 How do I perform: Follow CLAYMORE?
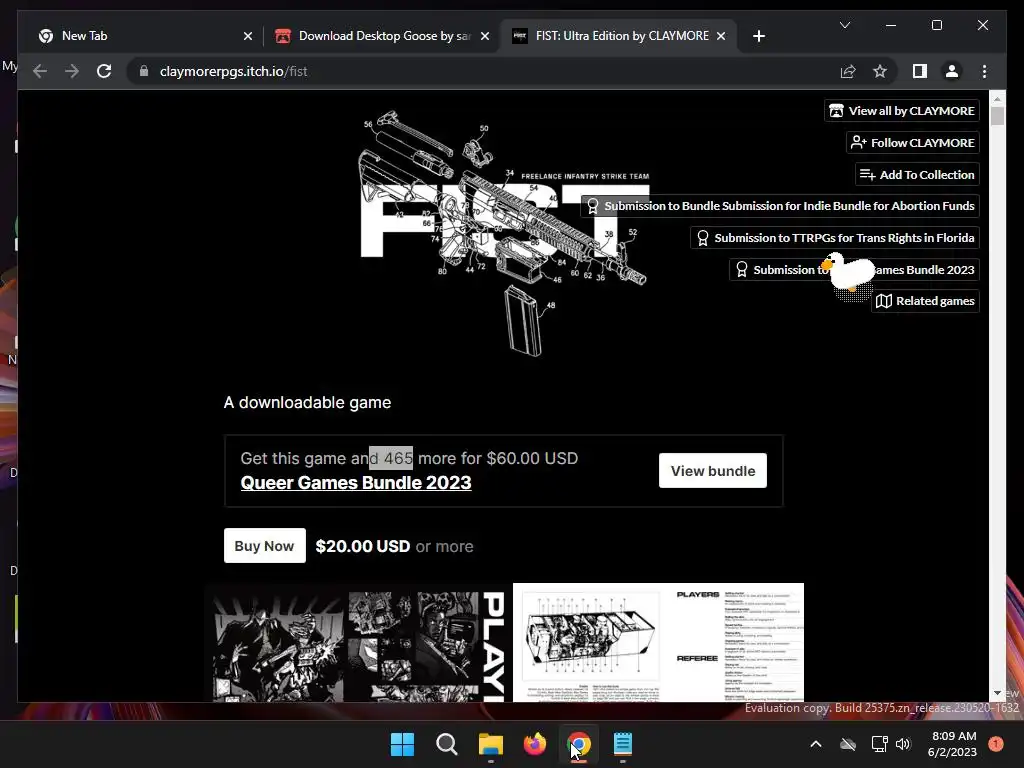(913, 142)
